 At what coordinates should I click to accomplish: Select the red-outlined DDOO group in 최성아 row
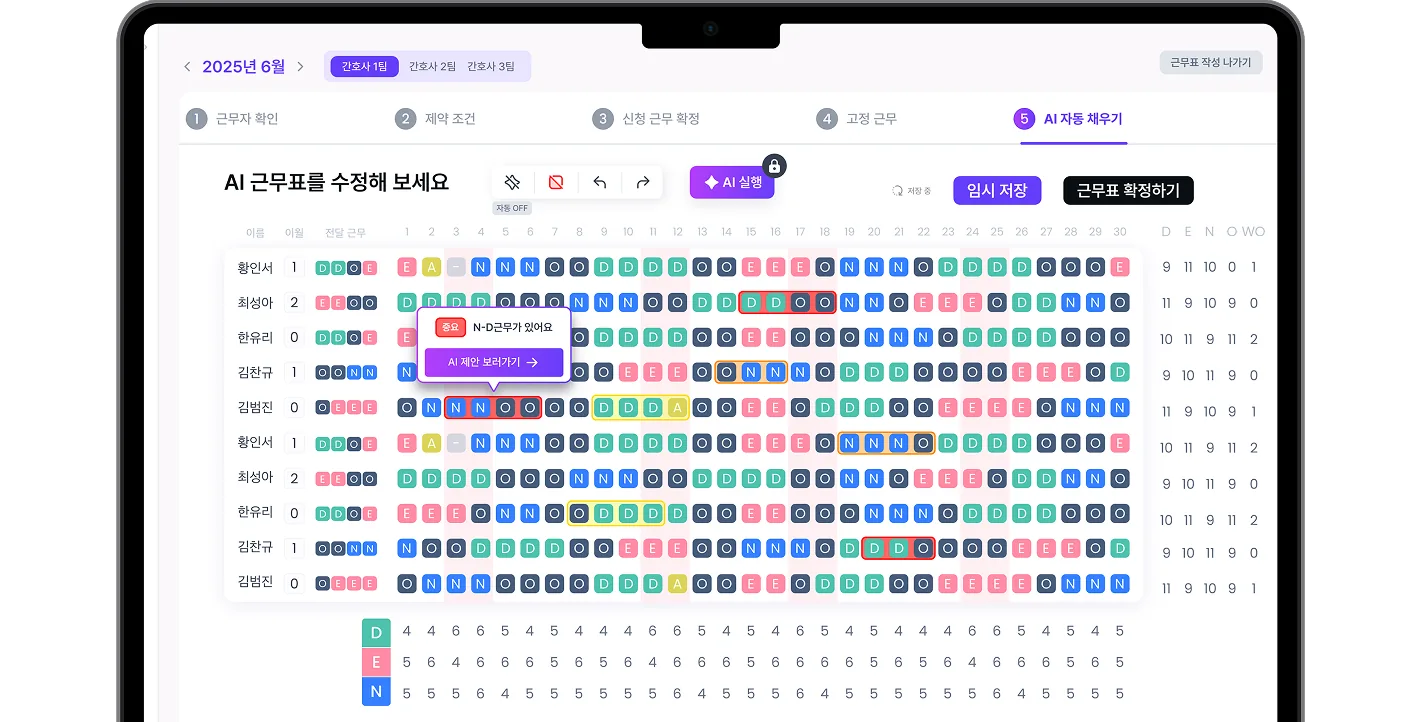[x=788, y=302]
